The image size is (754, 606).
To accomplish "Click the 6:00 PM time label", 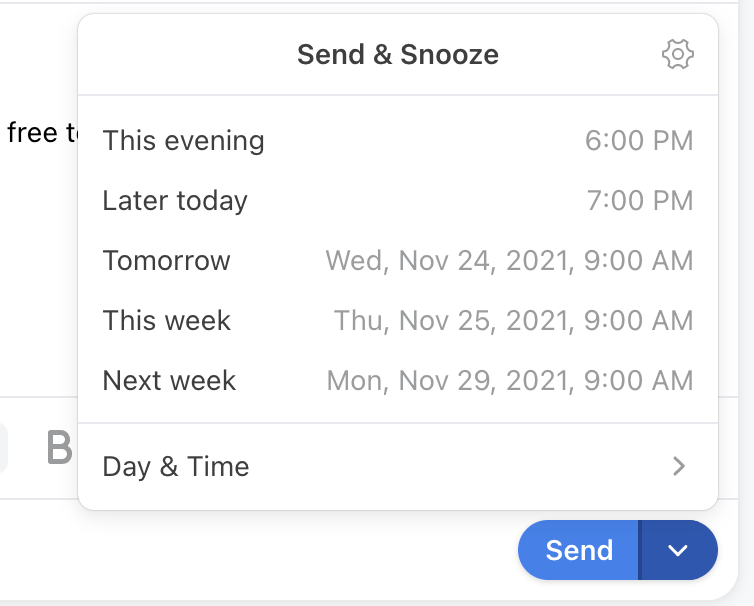I will tap(639, 140).
